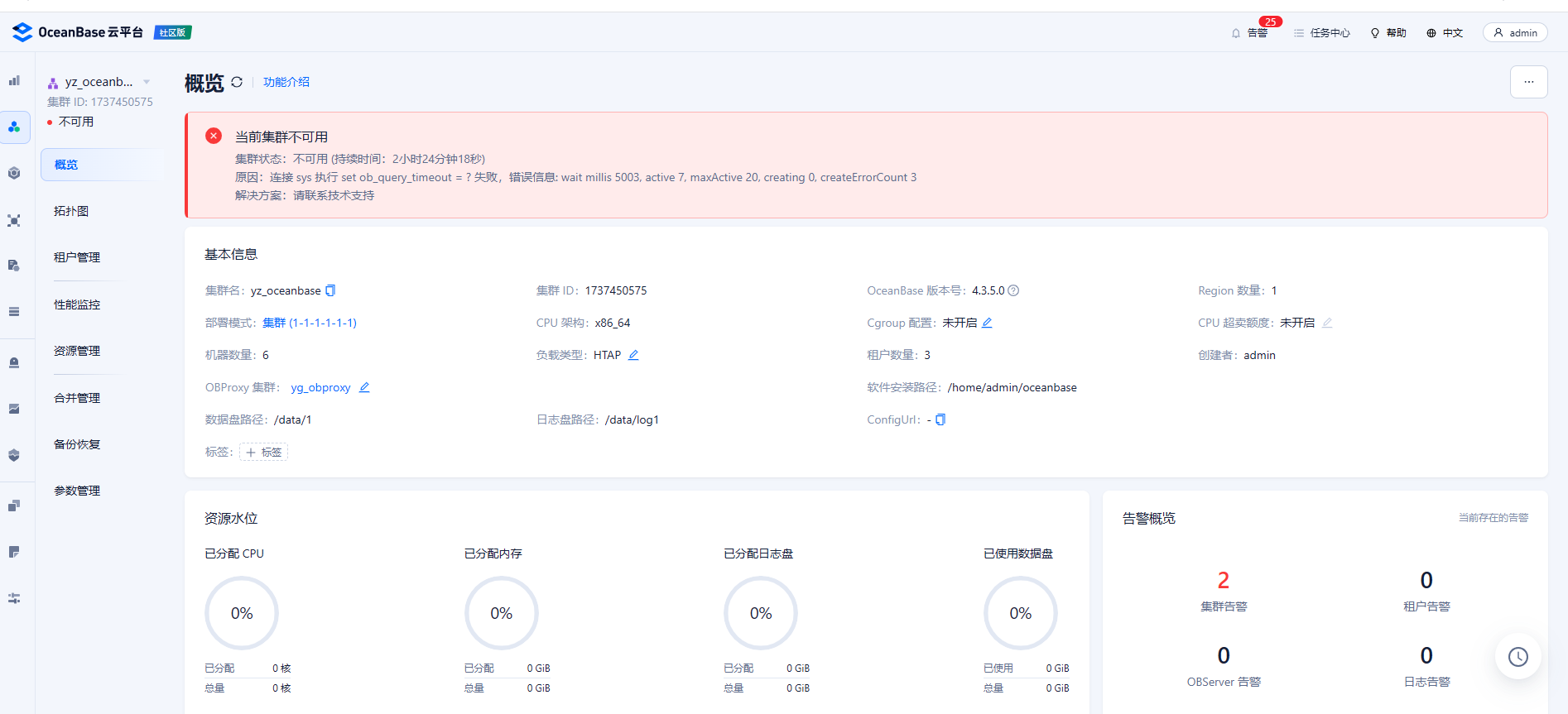Open the language selector showing 中文
This screenshot has width=1568, height=714.
pyautogui.click(x=1445, y=33)
